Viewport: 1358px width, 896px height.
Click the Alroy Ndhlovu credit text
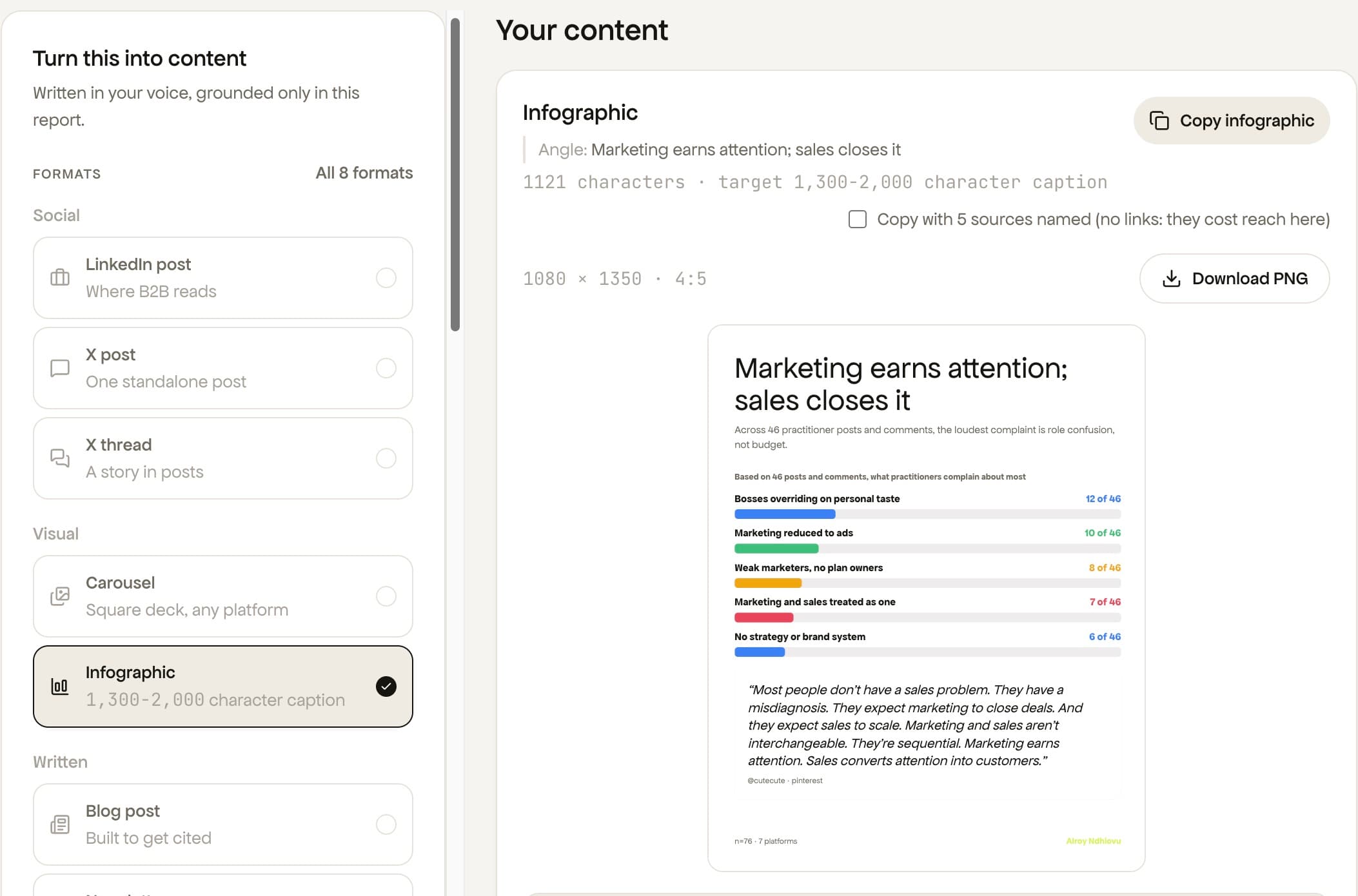click(x=1094, y=841)
